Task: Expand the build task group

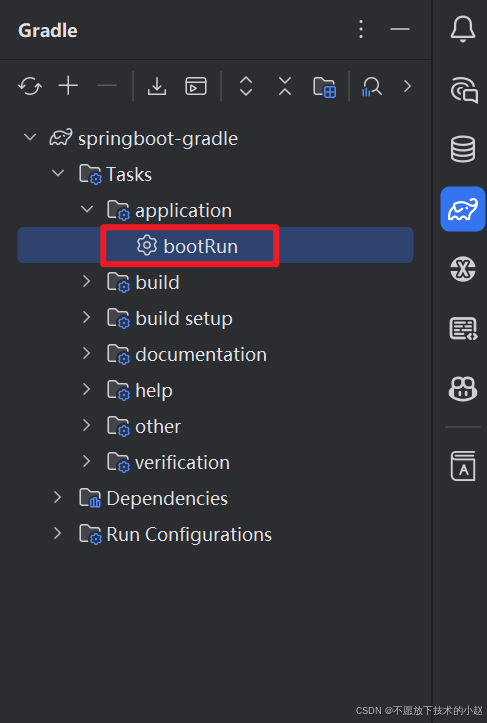Action: click(x=86, y=281)
